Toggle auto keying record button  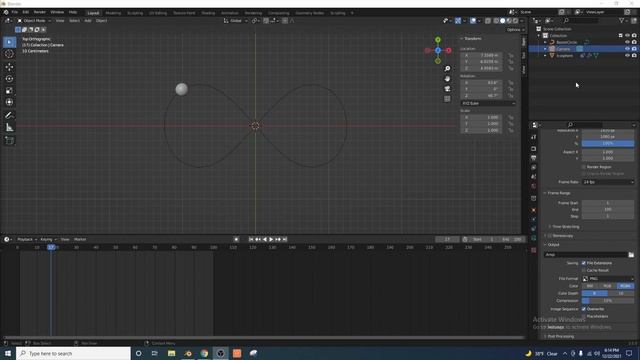[x=236, y=240]
